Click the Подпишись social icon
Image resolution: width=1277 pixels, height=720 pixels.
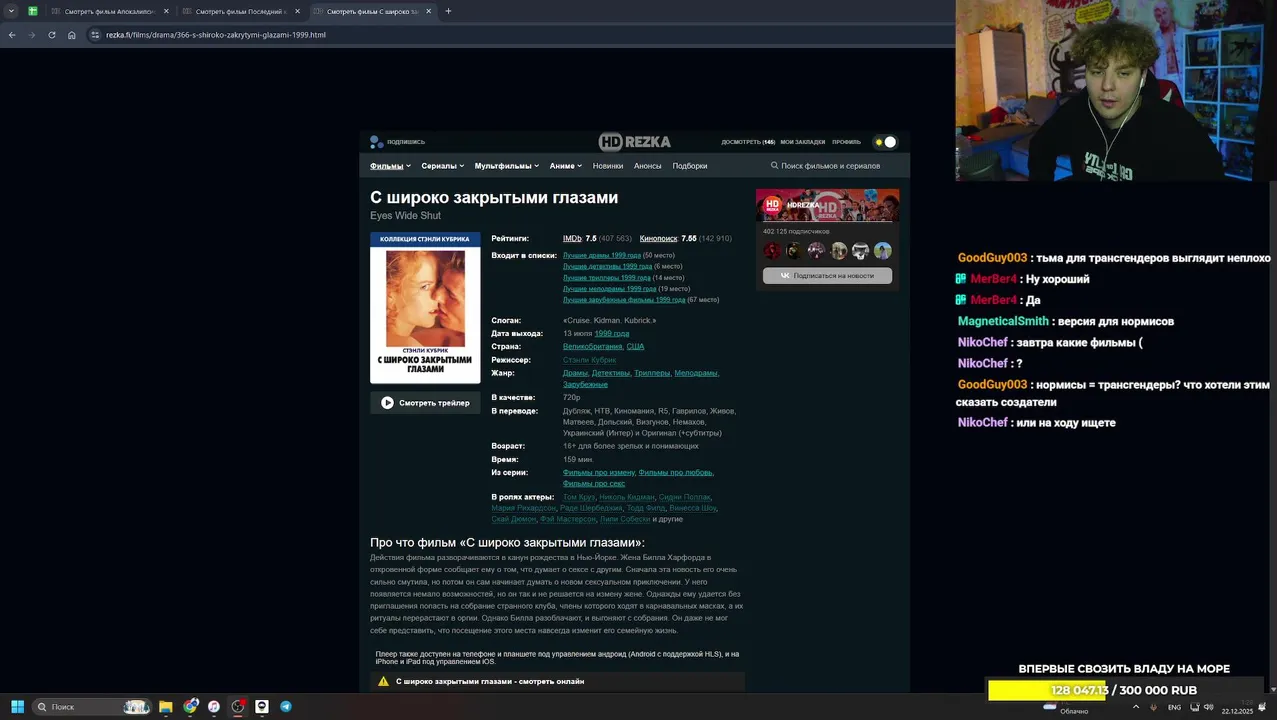pyautogui.click(x=376, y=142)
